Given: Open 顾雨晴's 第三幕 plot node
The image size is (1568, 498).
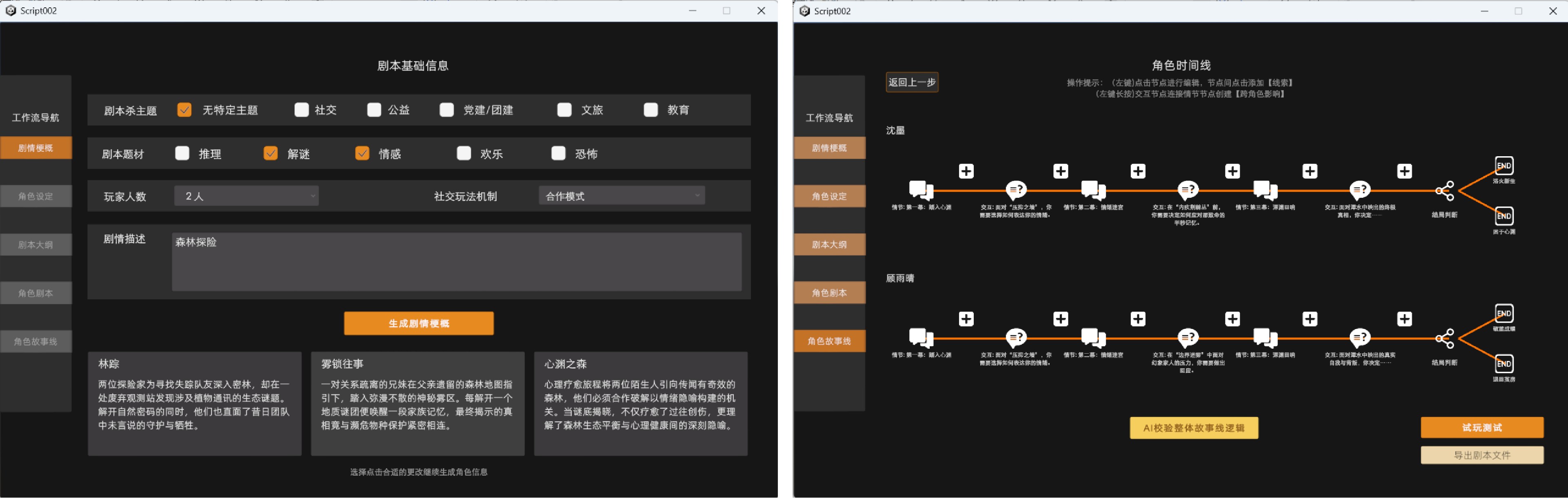Looking at the screenshot, I should tap(1266, 338).
